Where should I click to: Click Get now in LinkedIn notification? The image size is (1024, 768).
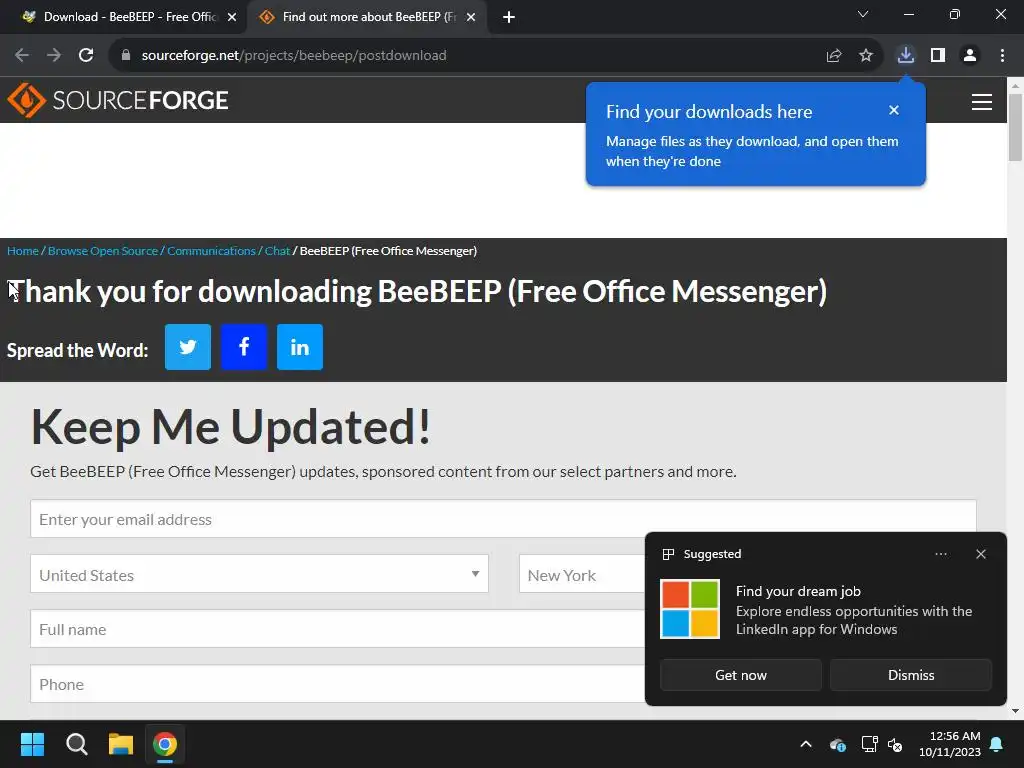click(741, 675)
